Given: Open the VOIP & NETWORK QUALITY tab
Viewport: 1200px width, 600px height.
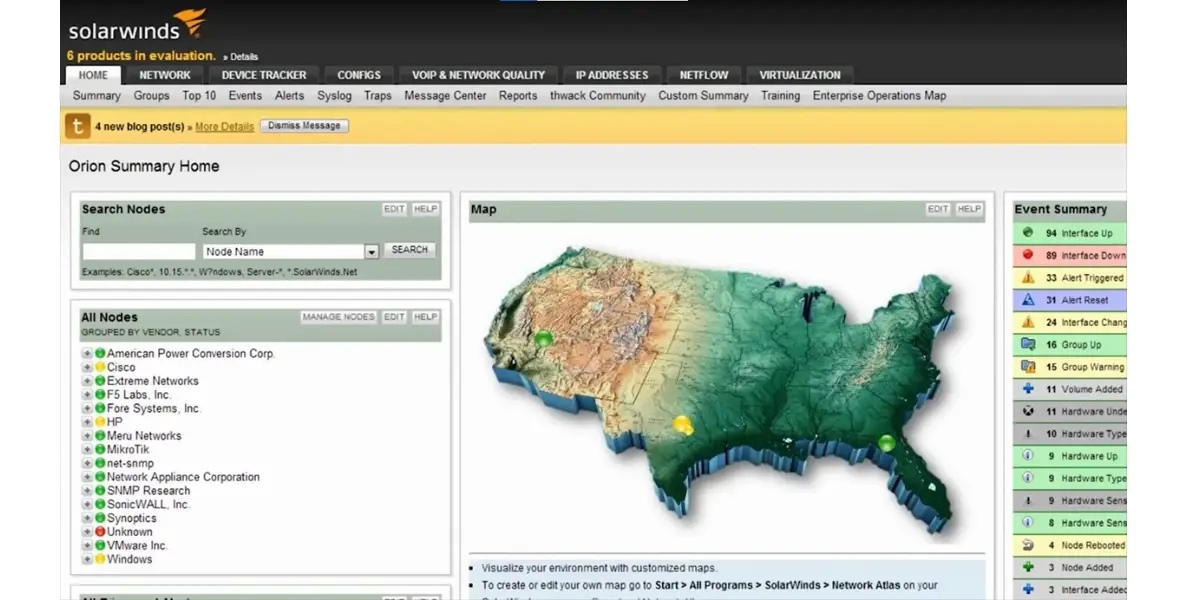Looking at the screenshot, I should click(x=479, y=75).
